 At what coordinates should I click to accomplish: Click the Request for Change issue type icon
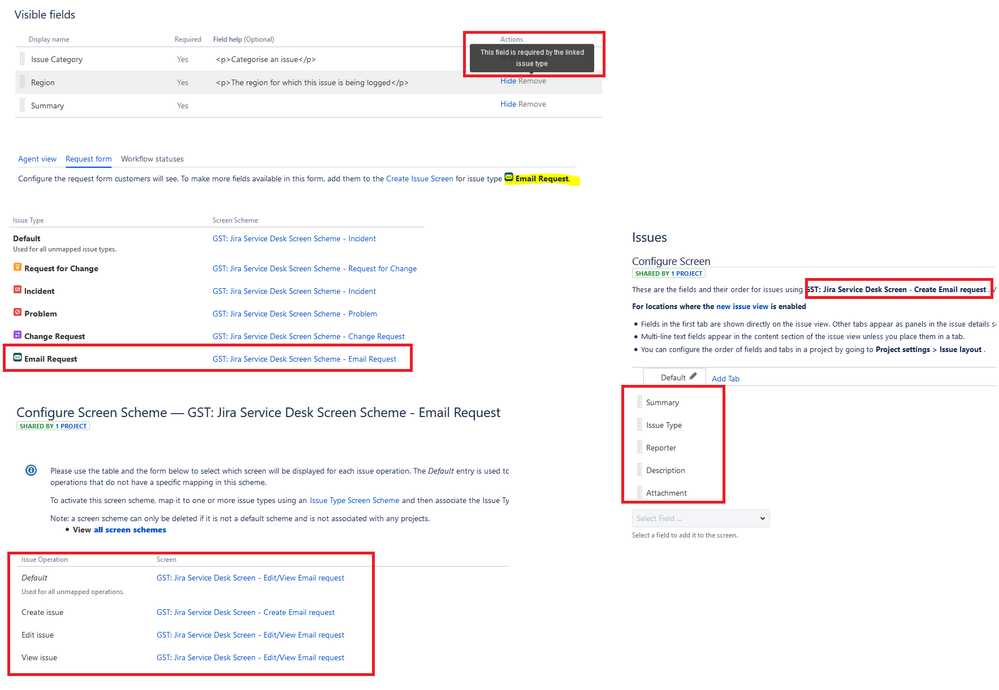pyautogui.click(x=17, y=268)
